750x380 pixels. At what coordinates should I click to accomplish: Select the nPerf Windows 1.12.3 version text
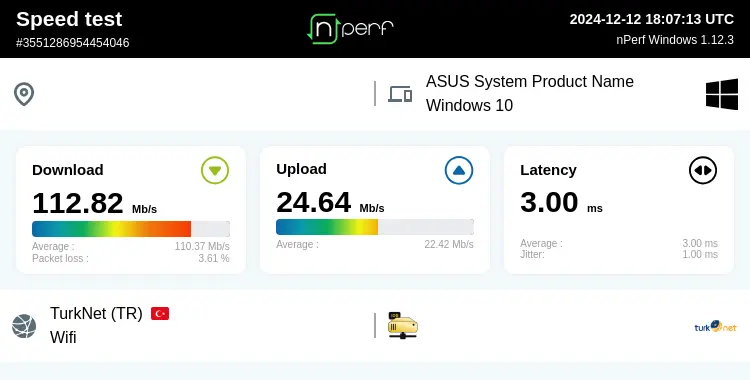tap(675, 40)
